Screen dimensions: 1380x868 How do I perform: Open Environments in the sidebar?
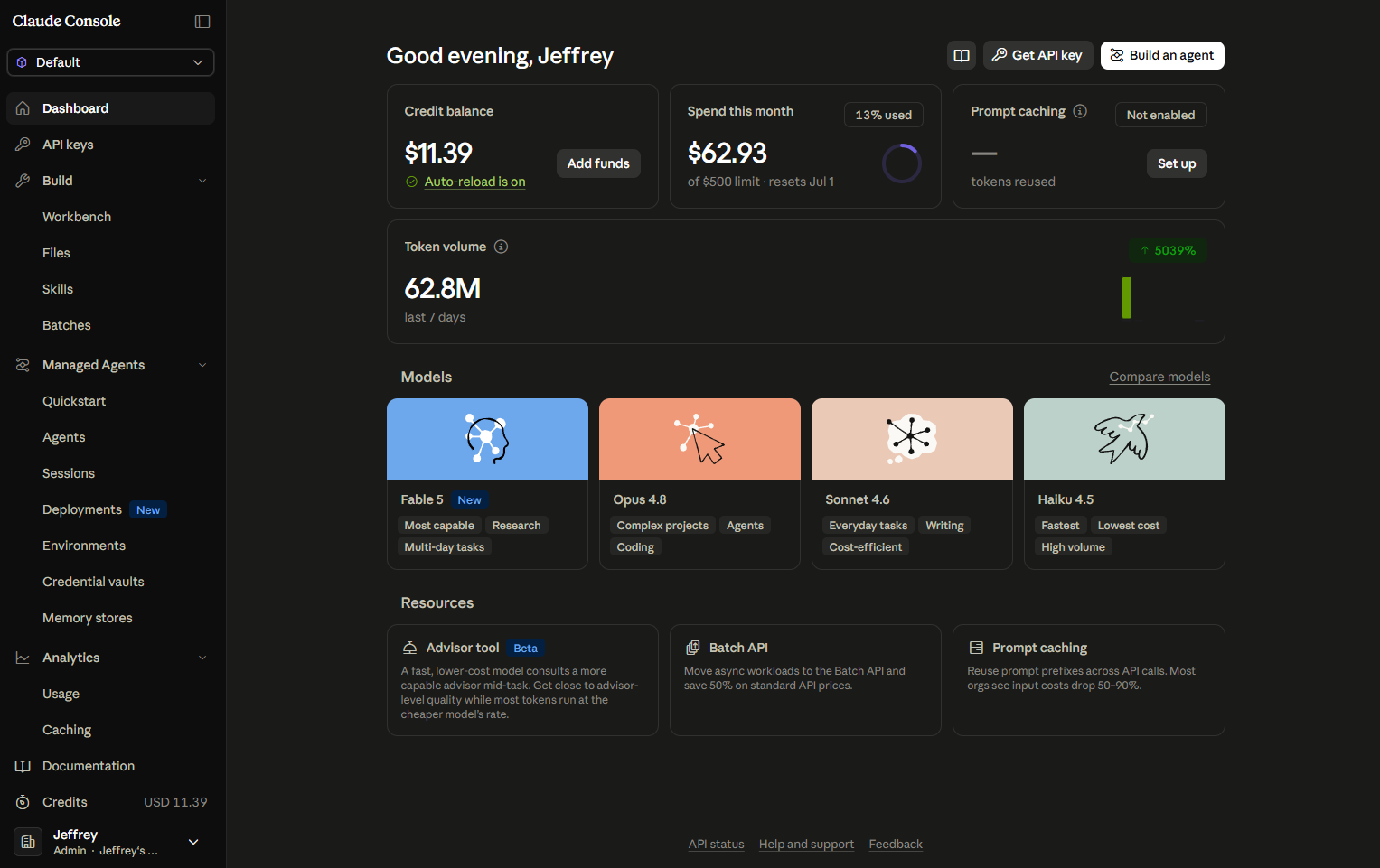tap(84, 546)
